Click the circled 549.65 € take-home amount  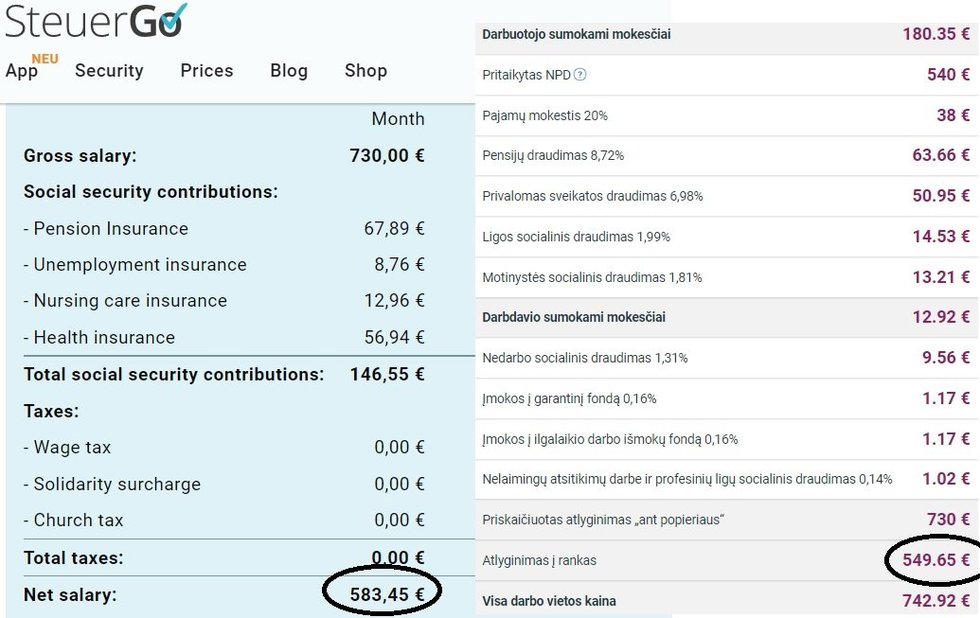(929, 560)
